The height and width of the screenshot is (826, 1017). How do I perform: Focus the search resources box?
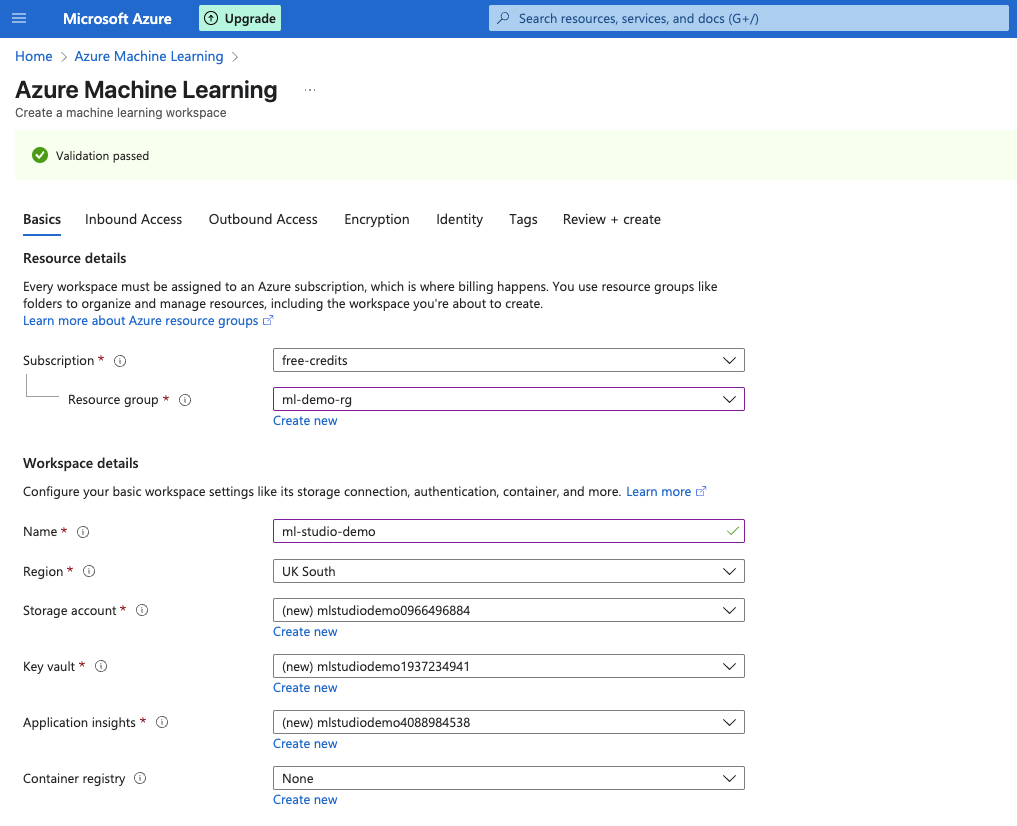[x=748, y=18]
